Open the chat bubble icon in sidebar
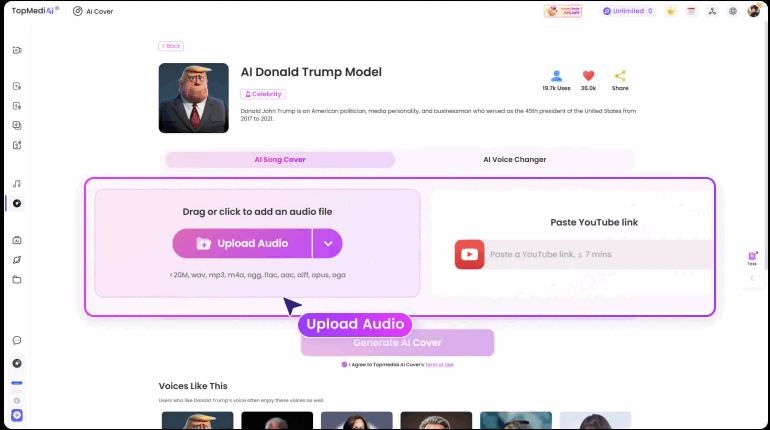This screenshot has height=430, width=770. pos(17,340)
